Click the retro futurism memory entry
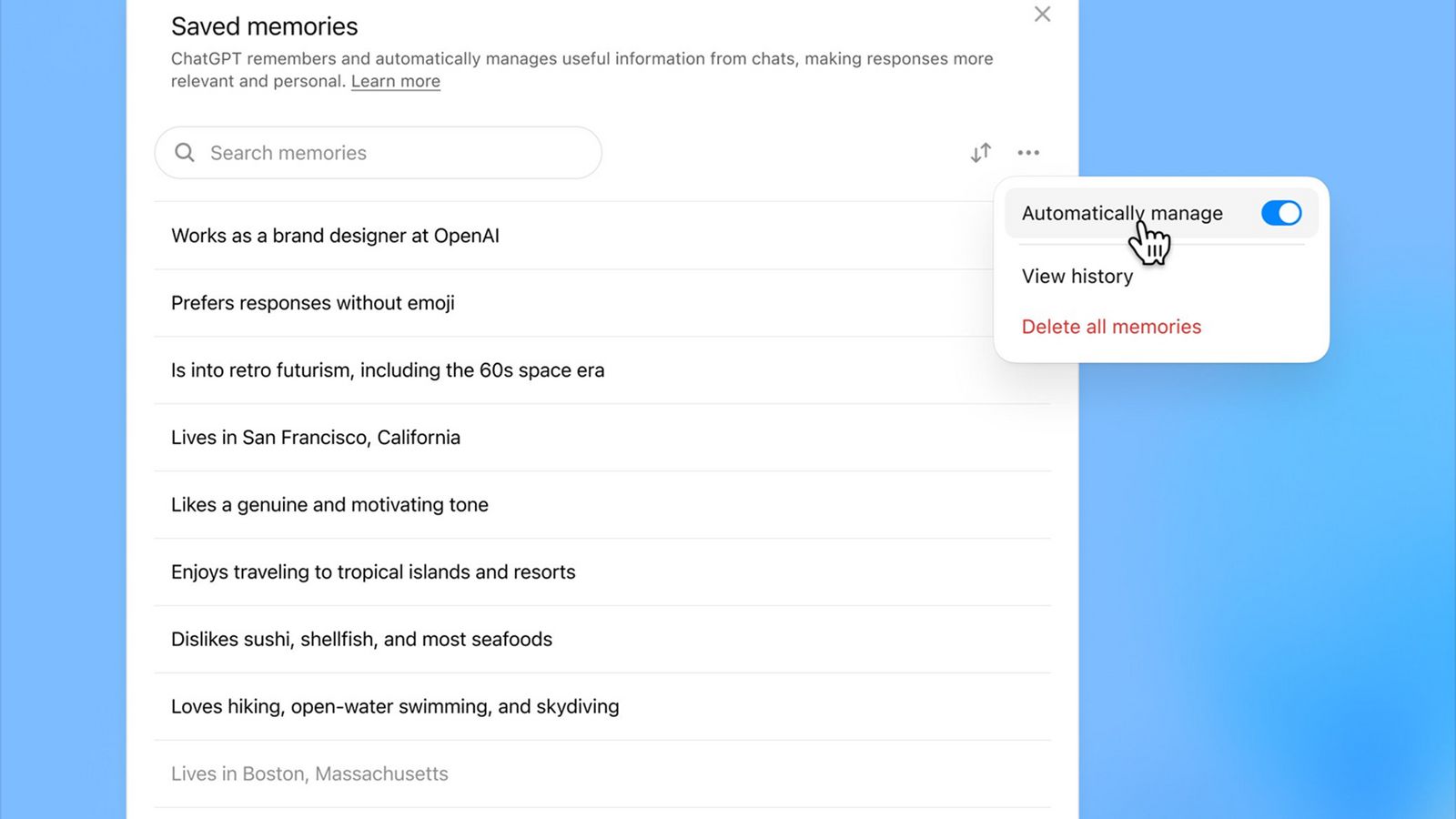The image size is (1456, 819). (x=387, y=369)
